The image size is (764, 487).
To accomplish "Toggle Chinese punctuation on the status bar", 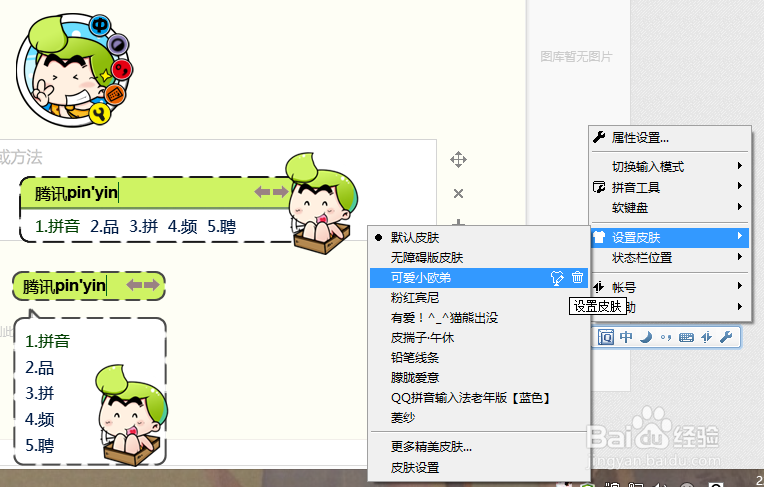I will point(666,337).
